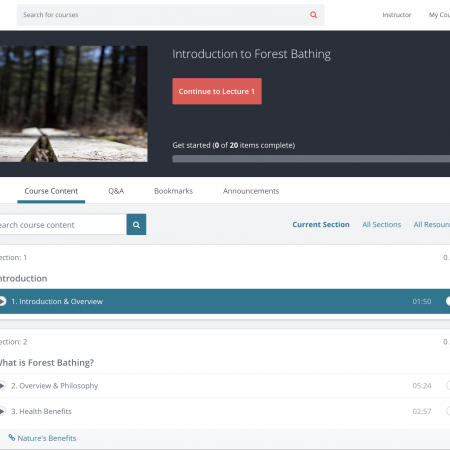The image size is (450, 450).
Task: Open lecture 2. Overview & Philosophy
Action: point(55,386)
